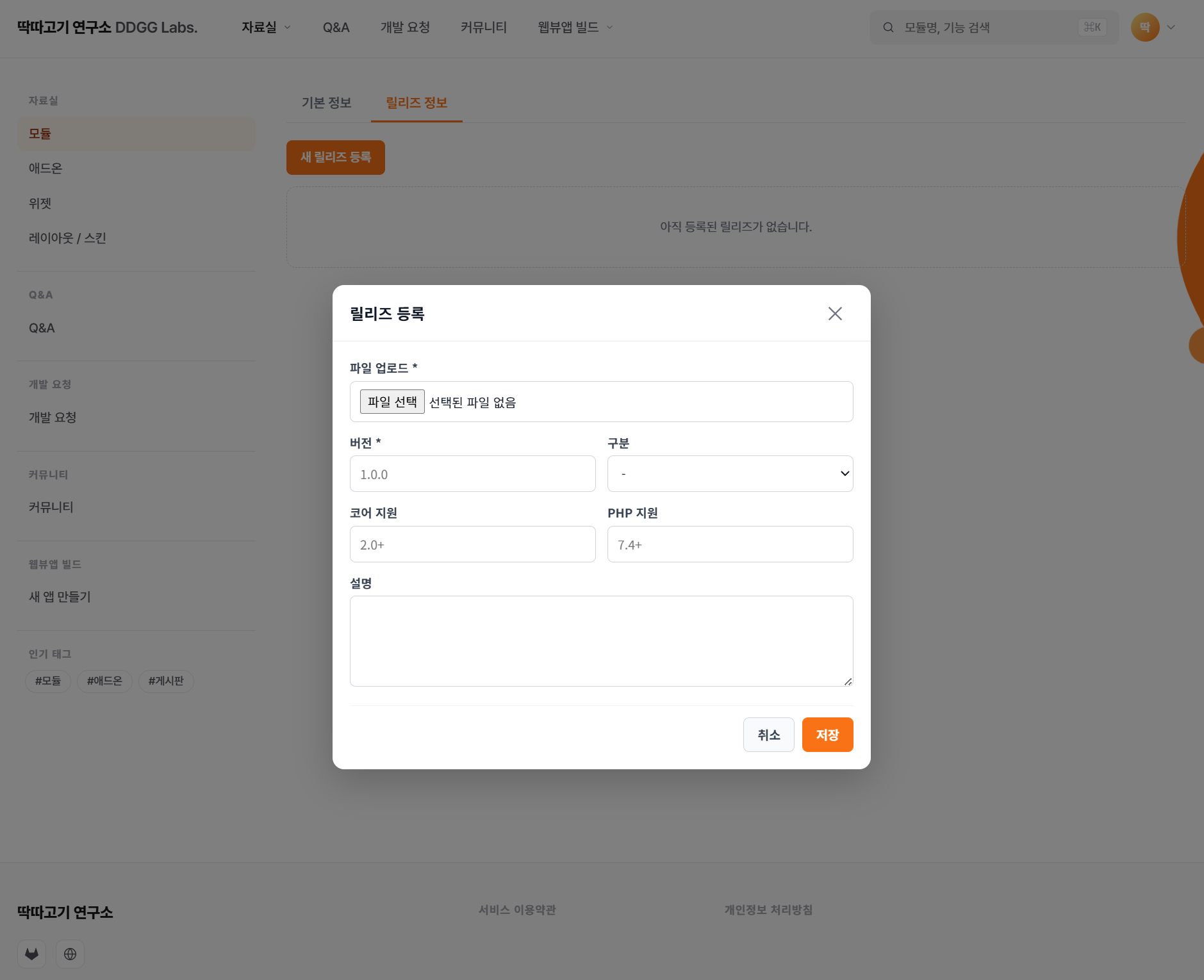Focus the 코어 지원 input field
This screenshot has width=1204, height=980.
(x=473, y=544)
